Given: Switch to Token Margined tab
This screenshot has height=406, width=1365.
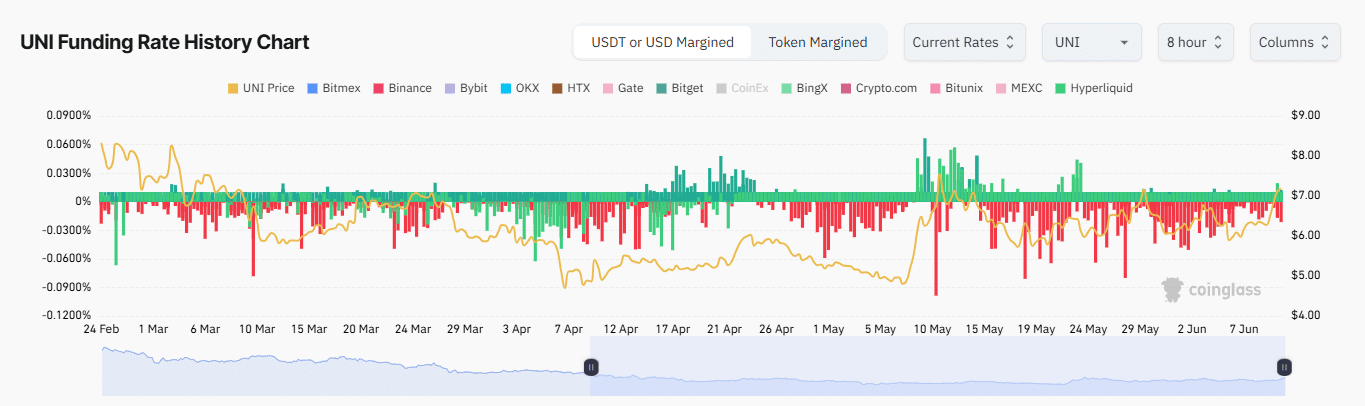Looking at the screenshot, I should pos(817,42).
